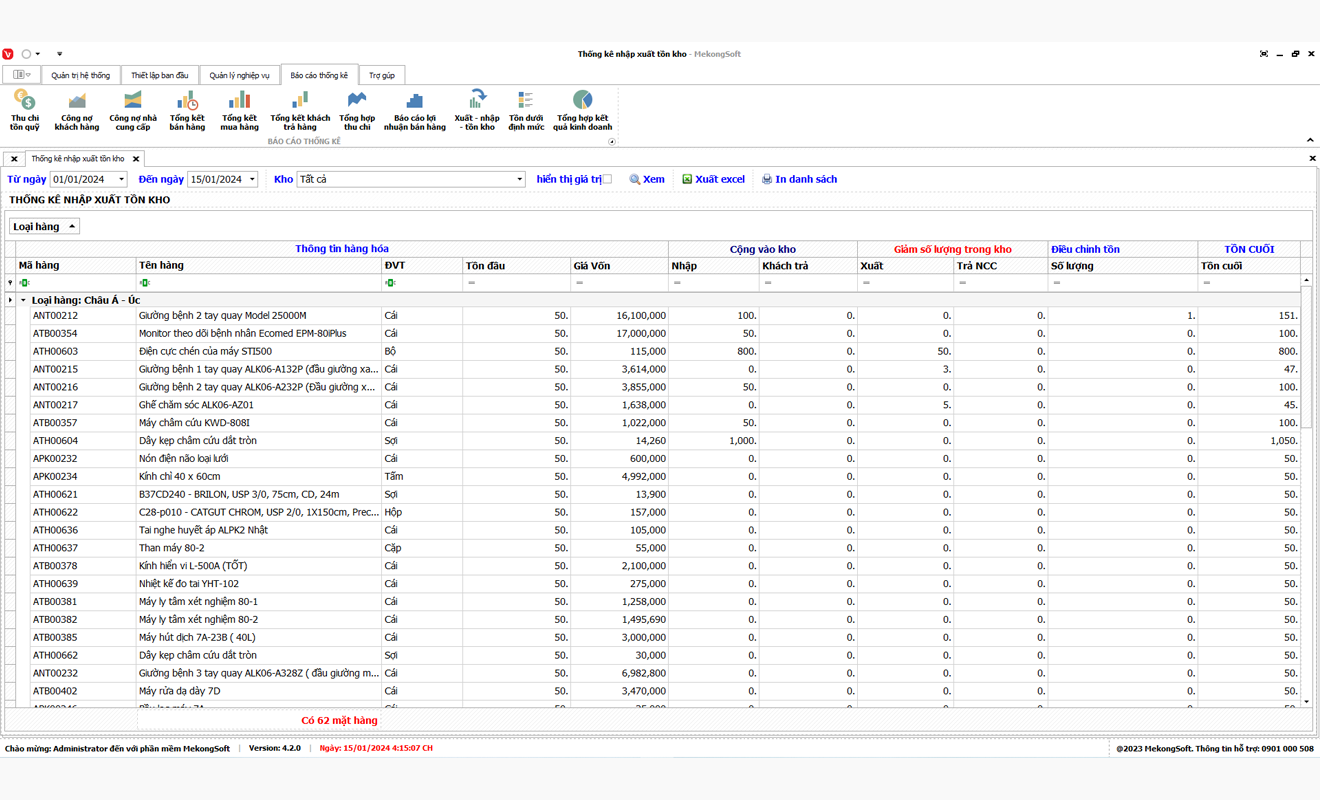Image resolution: width=1320 pixels, height=800 pixels.
Task: Open Báo cáo lợi nhuận bán hàng
Action: click(415, 110)
